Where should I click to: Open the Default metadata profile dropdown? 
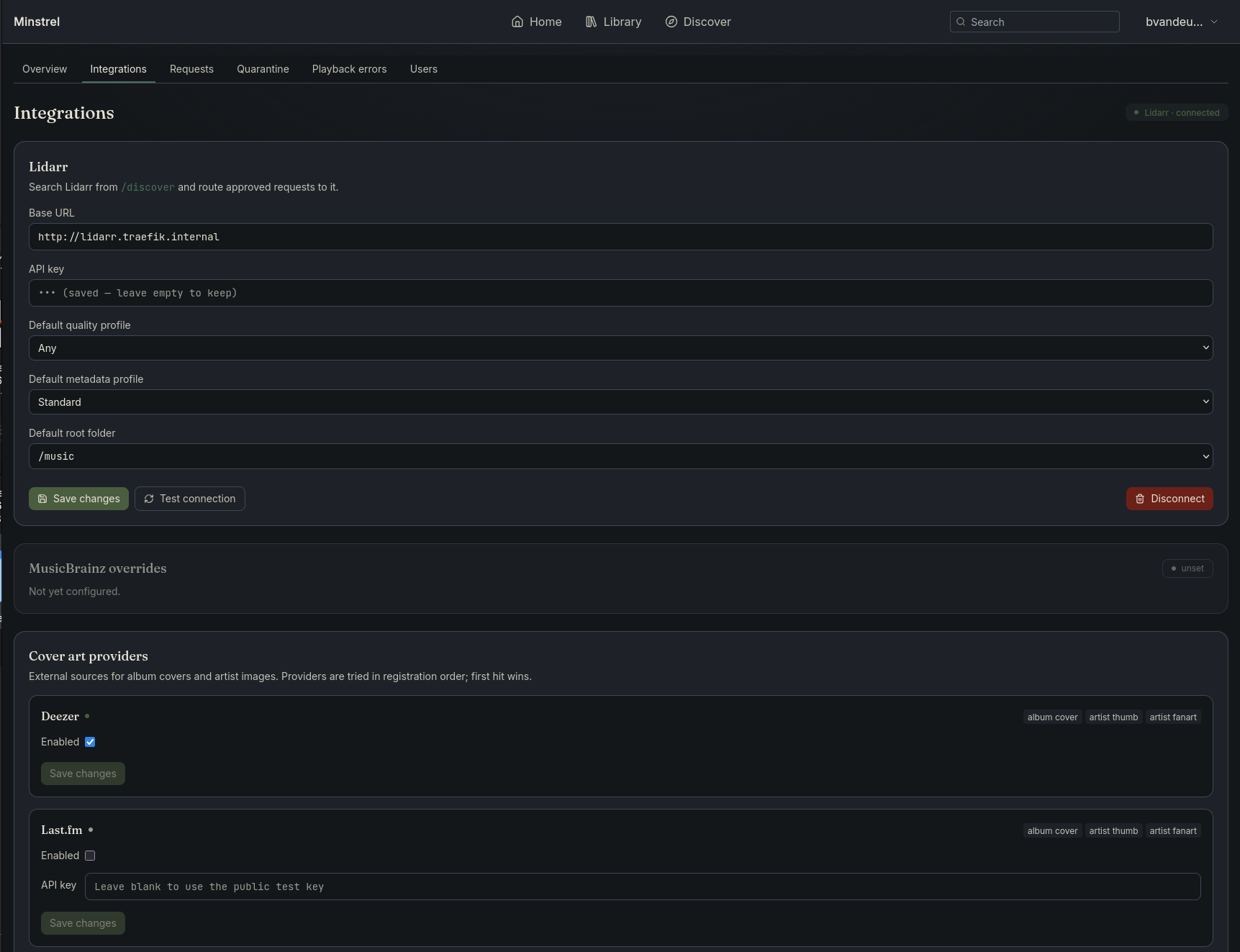click(620, 402)
